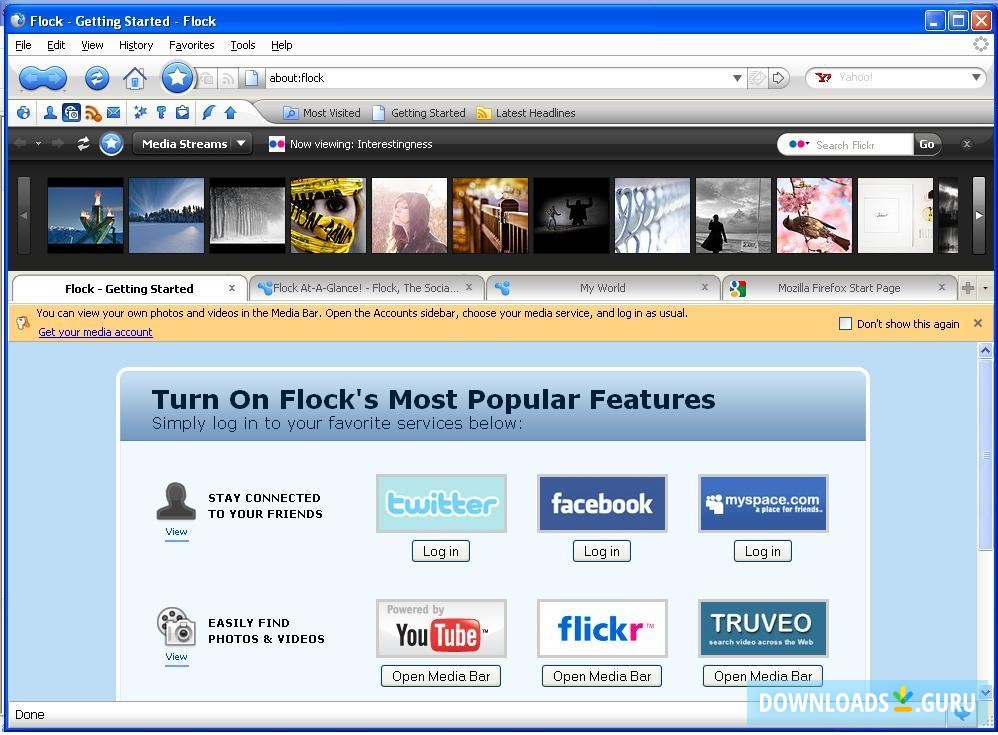Click the media bar back arrow
Image resolution: width=998 pixels, height=735 pixels.
pyautogui.click(x=20, y=144)
